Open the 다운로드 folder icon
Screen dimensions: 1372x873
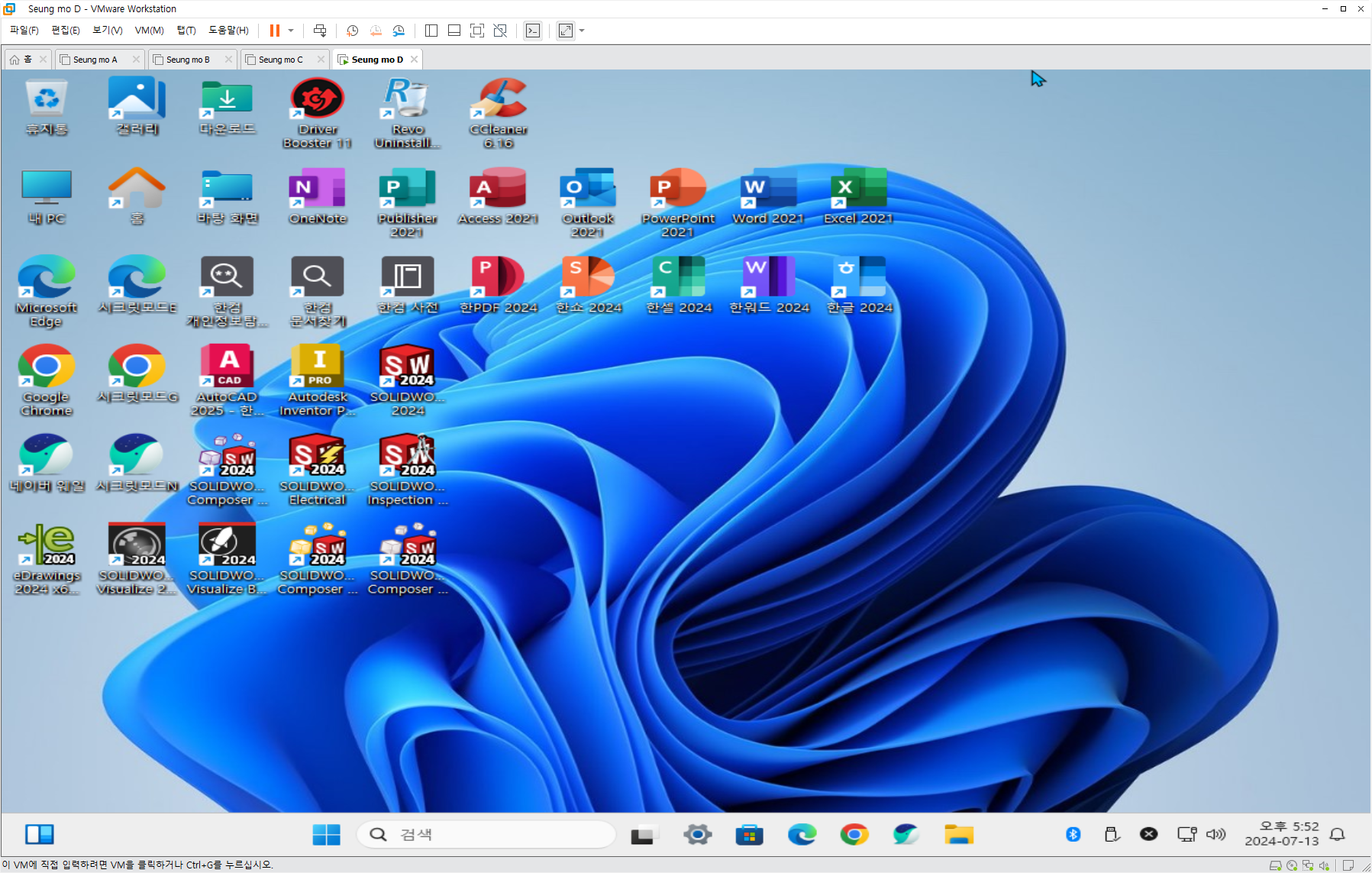click(228, 107)
